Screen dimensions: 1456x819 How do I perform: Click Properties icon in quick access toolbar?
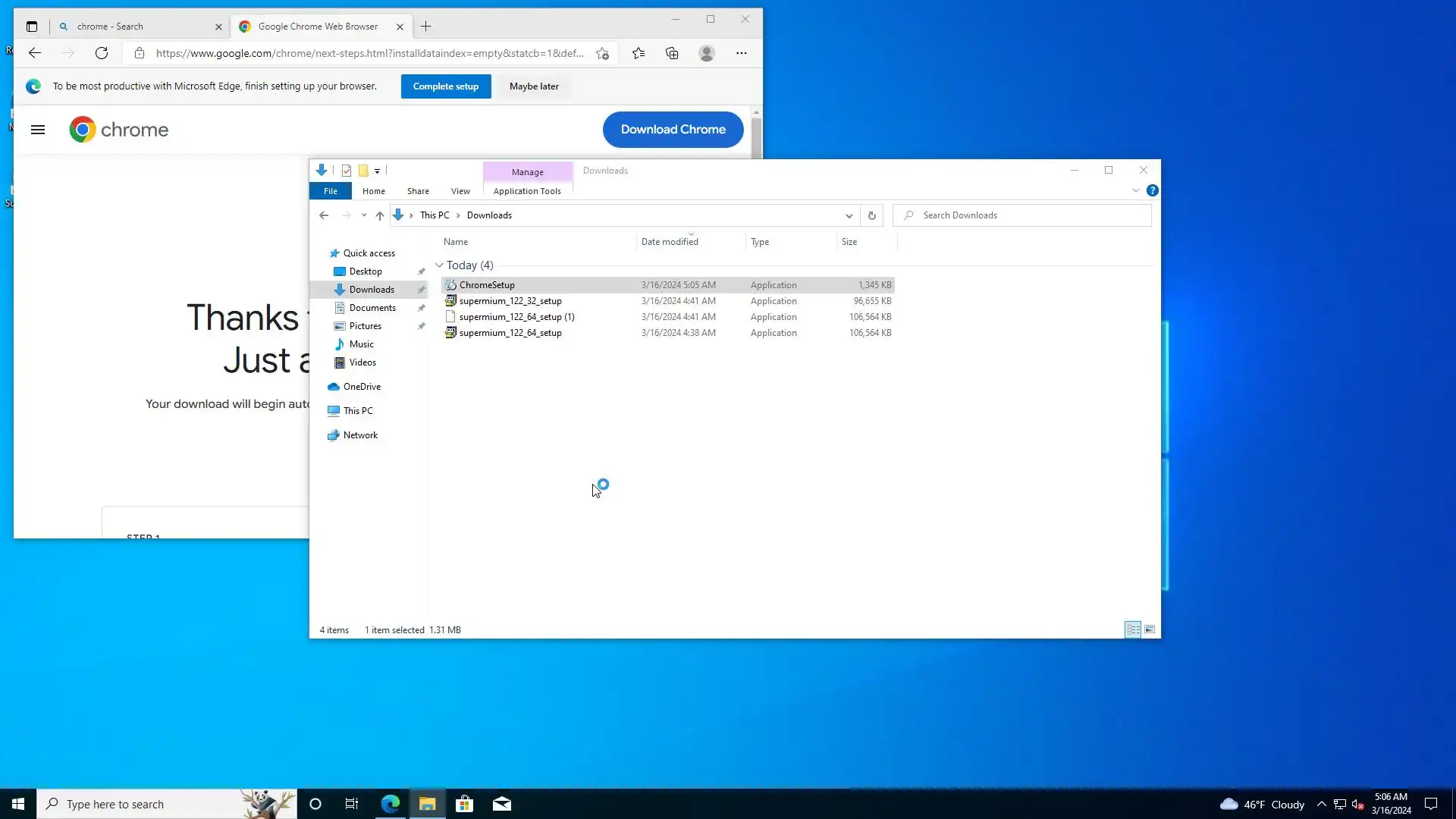click(x=347, y=171)
